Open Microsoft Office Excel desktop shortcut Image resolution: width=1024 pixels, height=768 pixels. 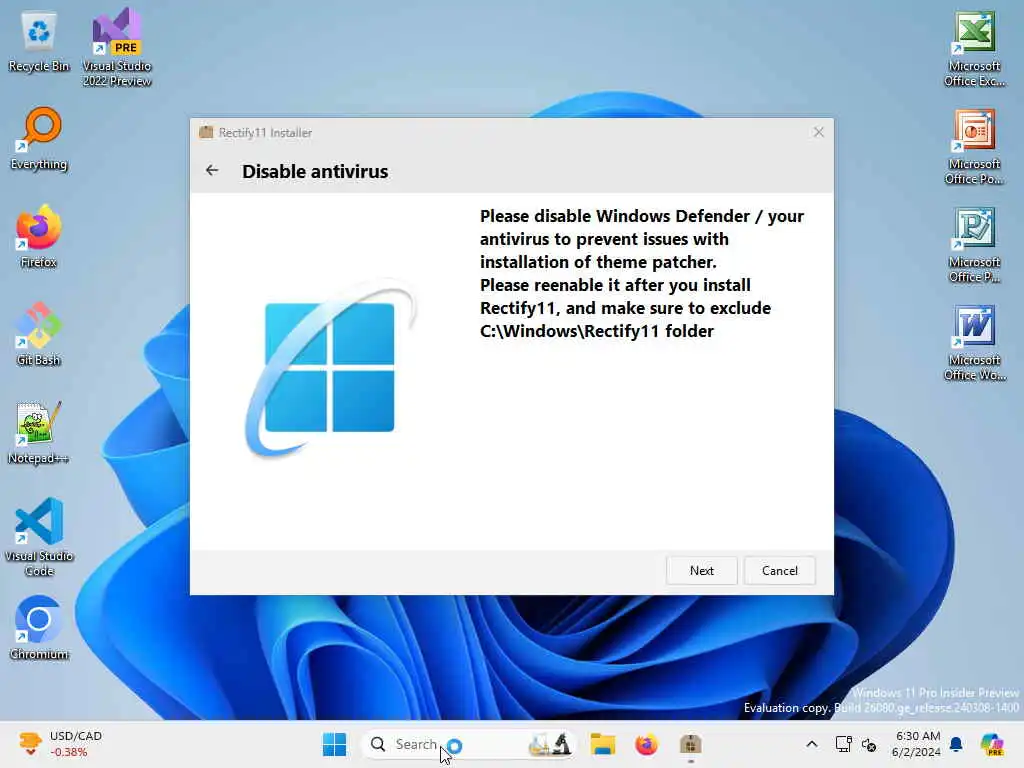click(x=974, y=49)
